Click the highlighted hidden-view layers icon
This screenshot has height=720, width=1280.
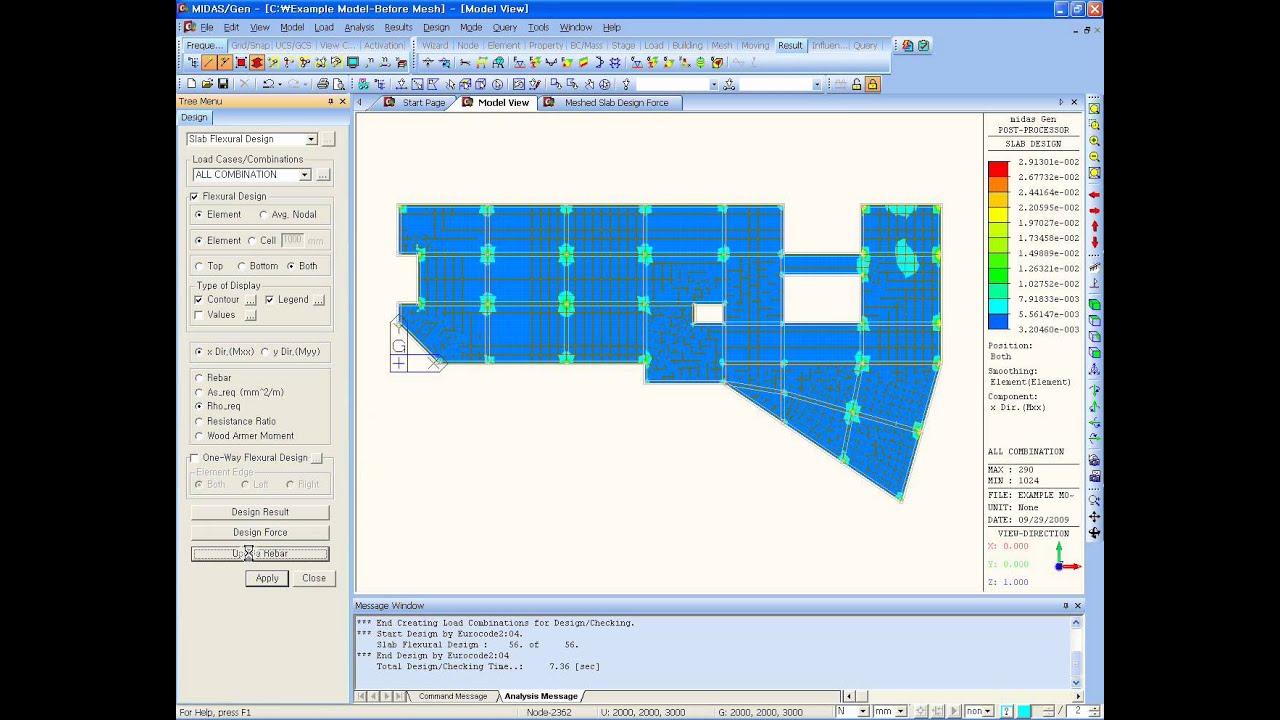257,62
